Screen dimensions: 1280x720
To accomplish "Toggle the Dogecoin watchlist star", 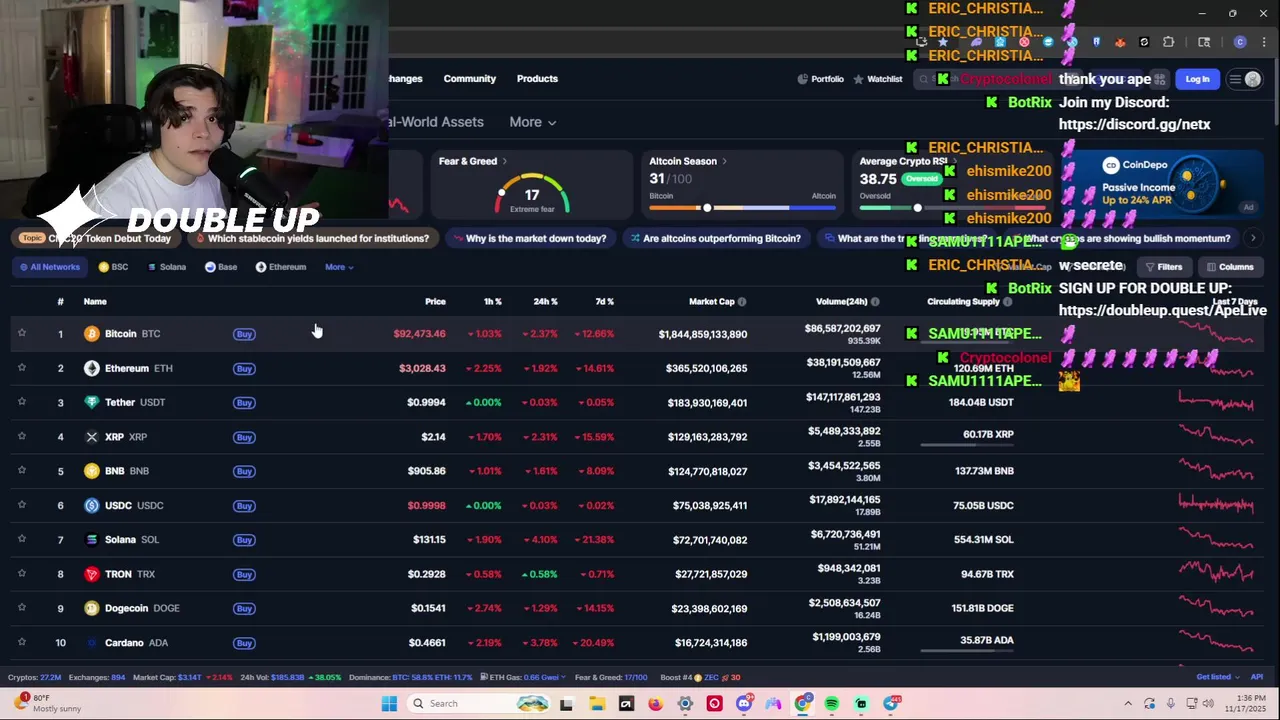I will (22, 608).
